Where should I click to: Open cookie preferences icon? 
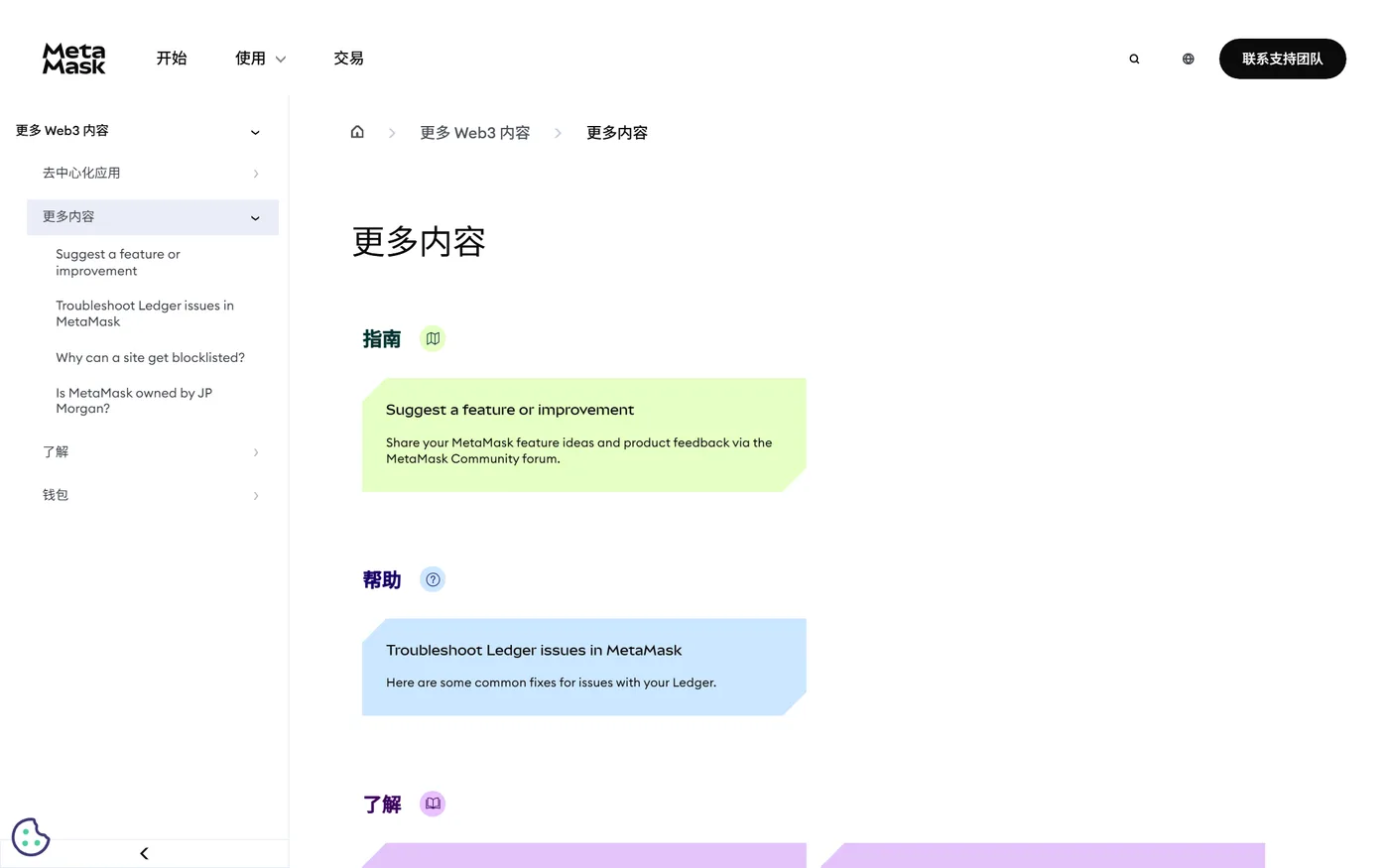31,836
